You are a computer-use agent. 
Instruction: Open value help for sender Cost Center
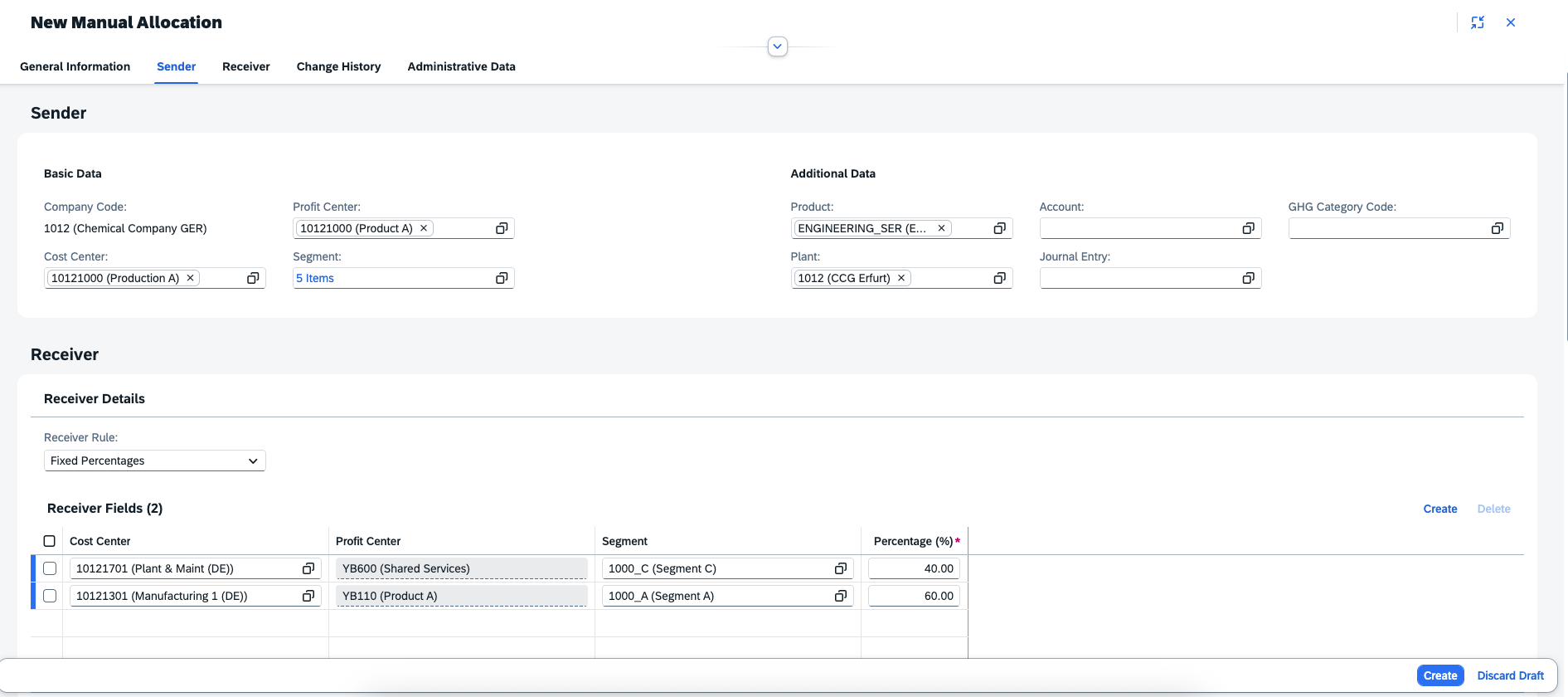point(253,278)
